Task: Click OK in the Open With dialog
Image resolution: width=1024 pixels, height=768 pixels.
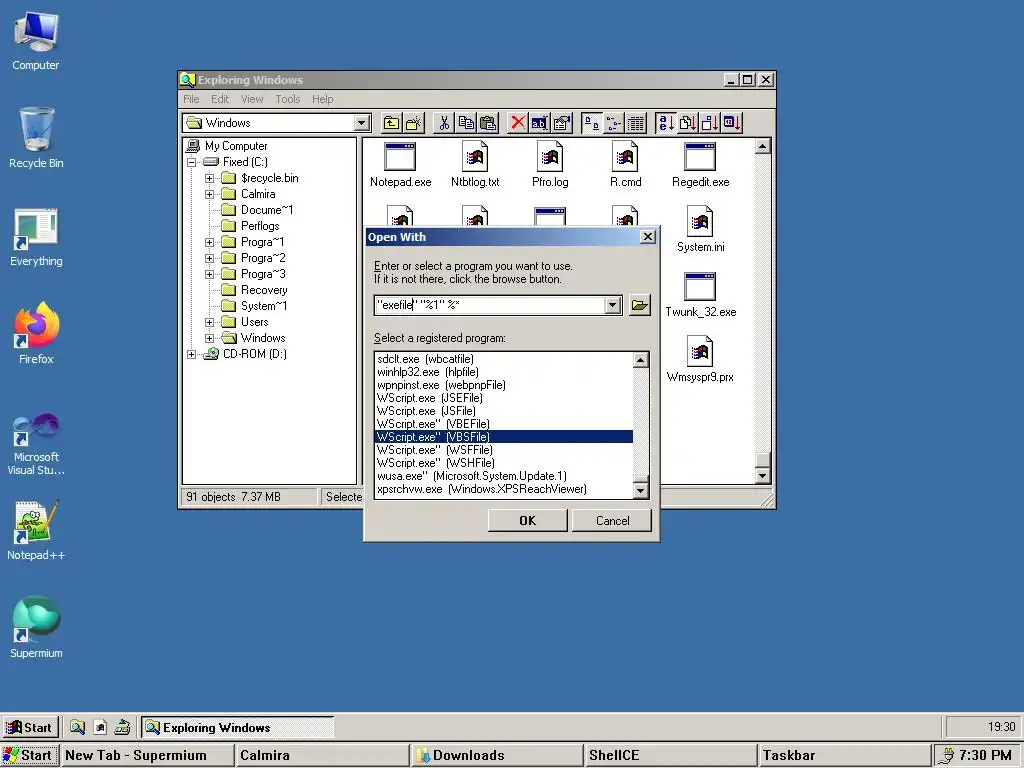Action: pos(528,520)
